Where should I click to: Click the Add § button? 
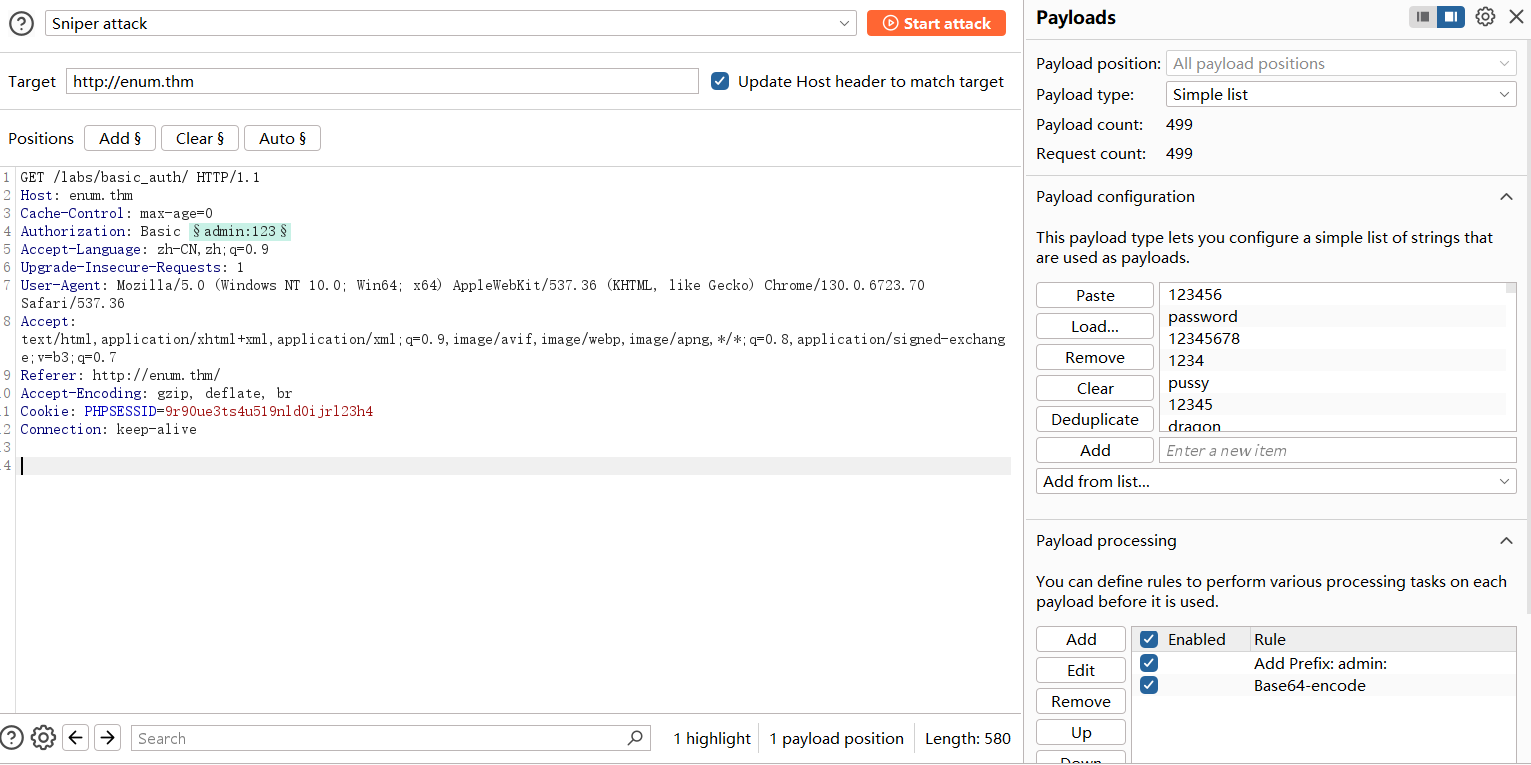click(120, 138)
